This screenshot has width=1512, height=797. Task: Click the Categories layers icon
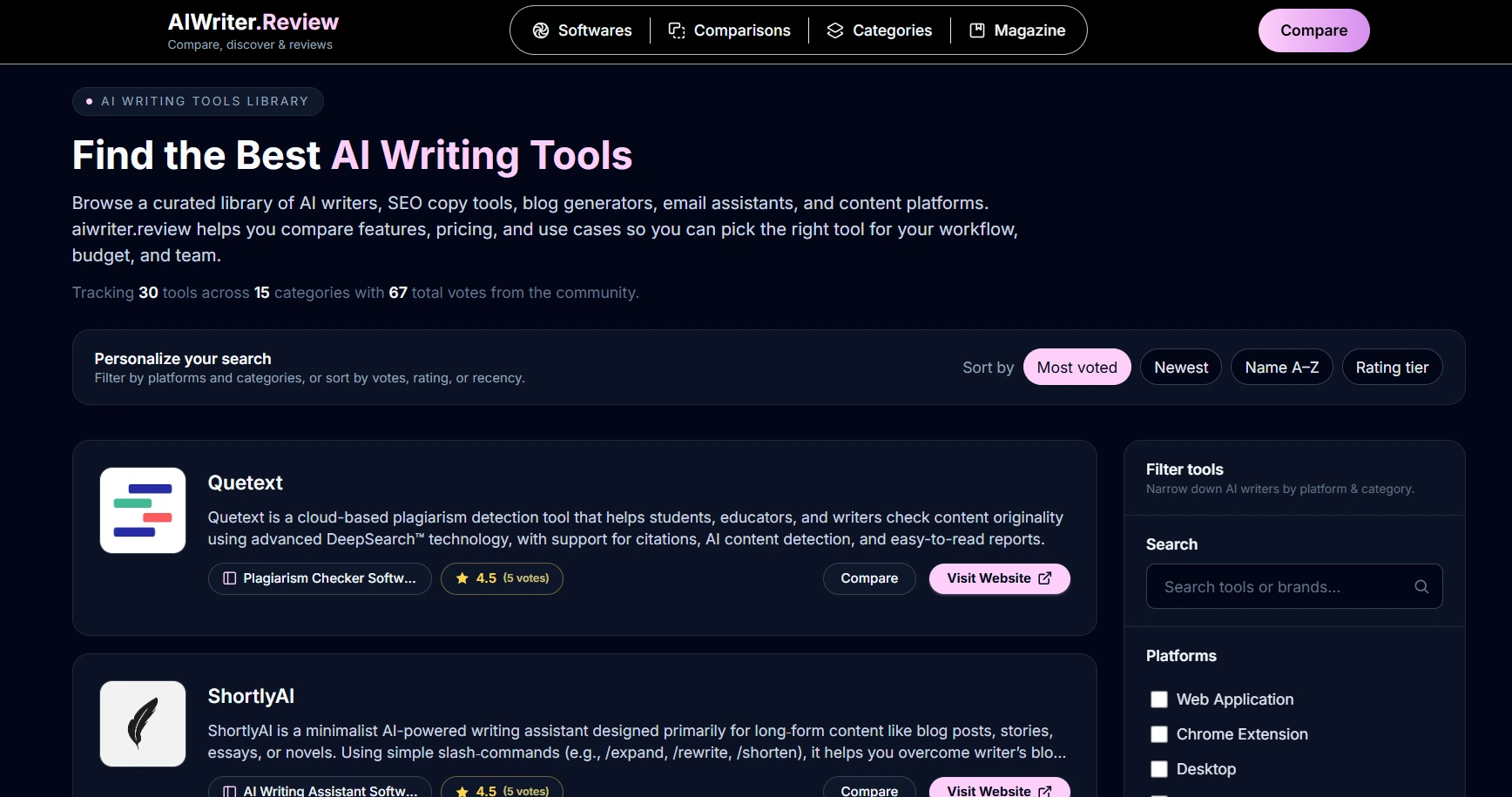click(835, 30)
